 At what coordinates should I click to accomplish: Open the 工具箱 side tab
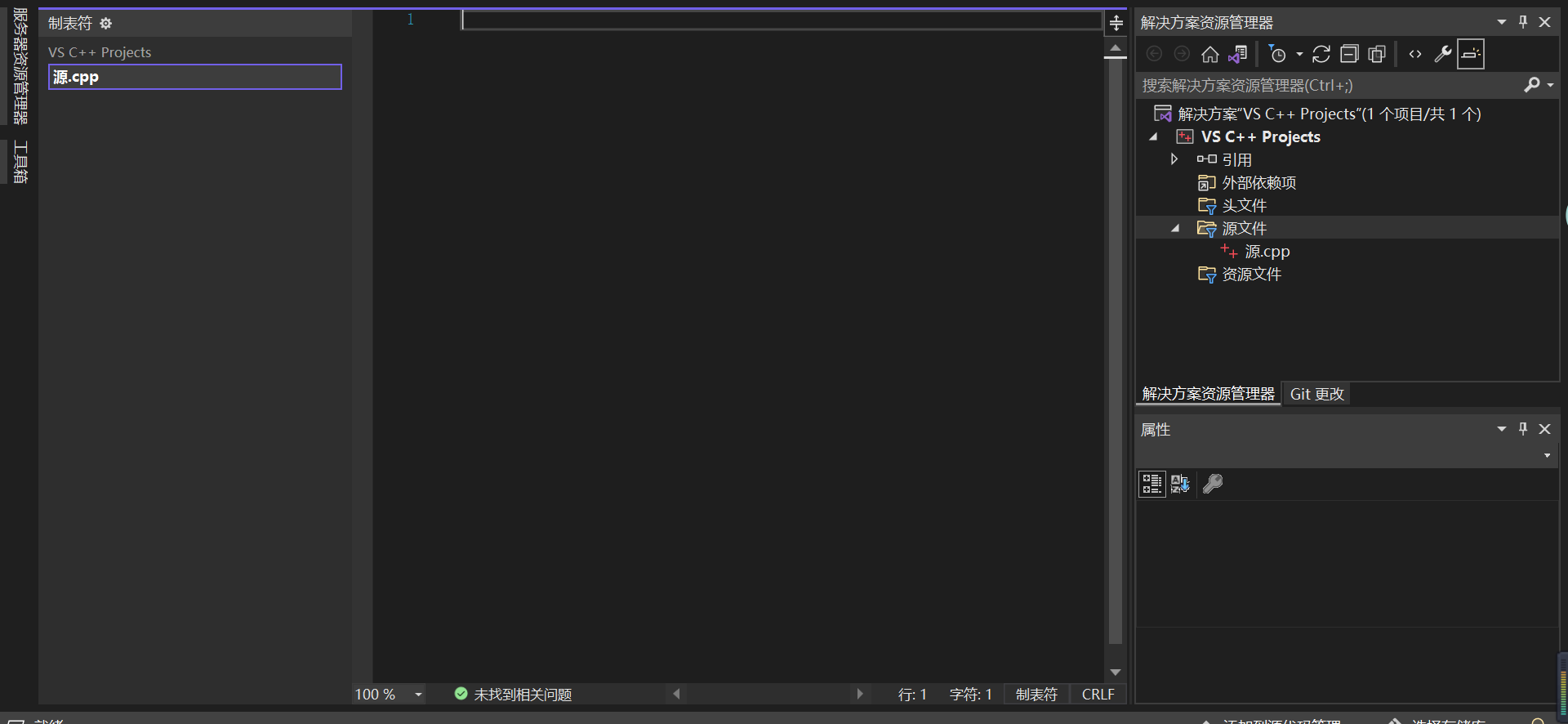20,162
